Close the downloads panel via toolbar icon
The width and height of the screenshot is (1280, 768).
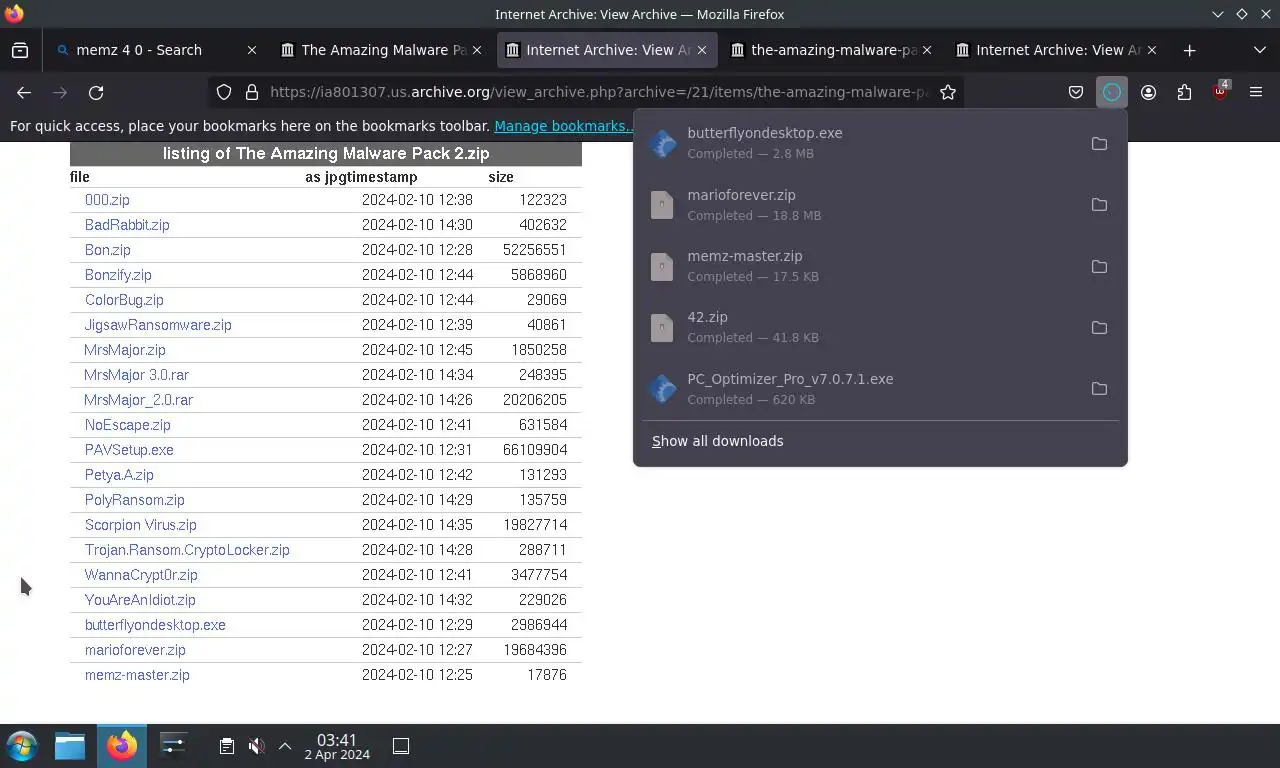pyautogui.click(x=1112, y=92)
